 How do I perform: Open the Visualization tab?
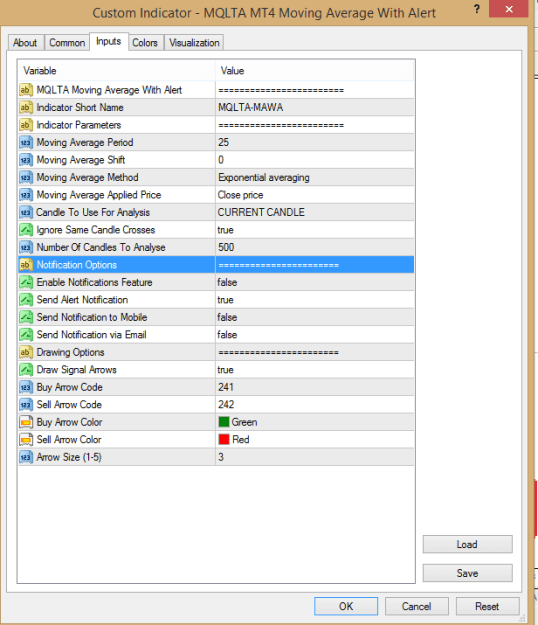click(x=194, y=43)
